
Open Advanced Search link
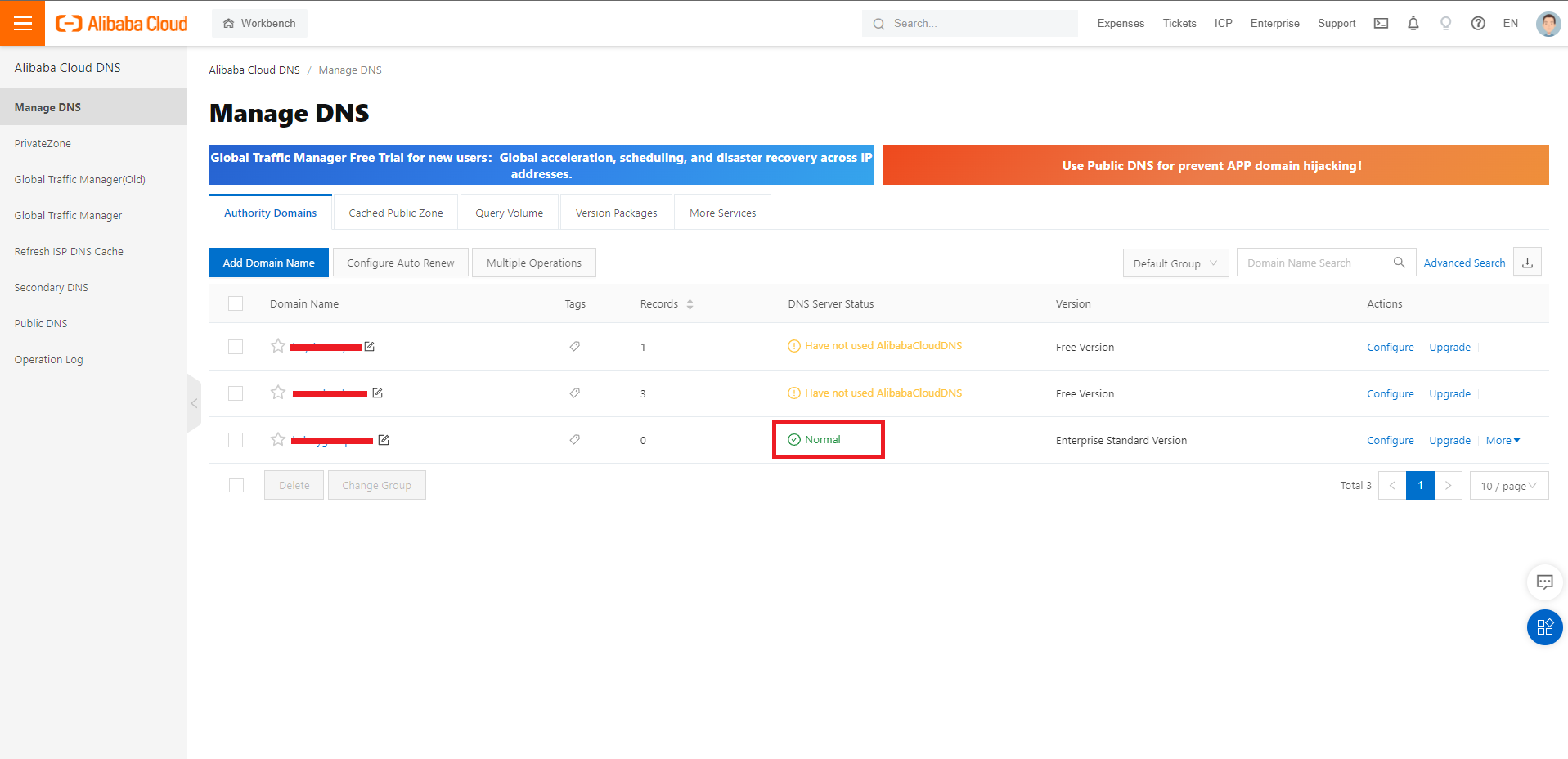tap(1464, 263)
